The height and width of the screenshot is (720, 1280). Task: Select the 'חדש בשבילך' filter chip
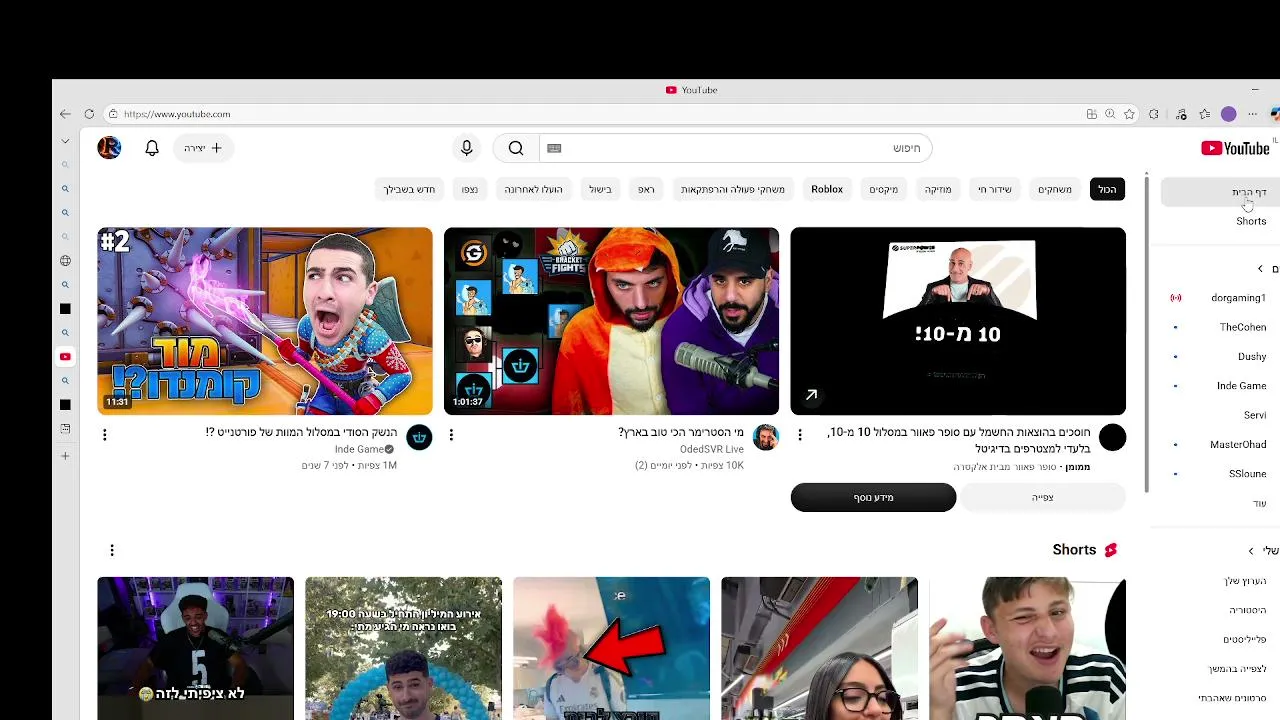coord(409,189)
